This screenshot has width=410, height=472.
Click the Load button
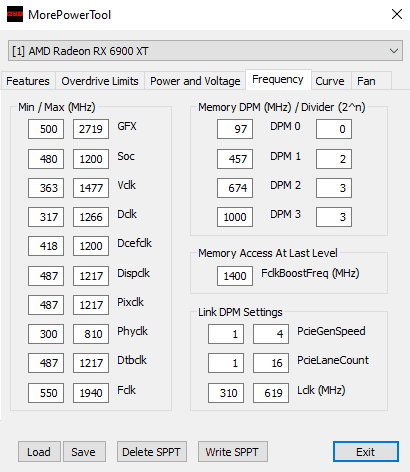click(x=39, y=452)
